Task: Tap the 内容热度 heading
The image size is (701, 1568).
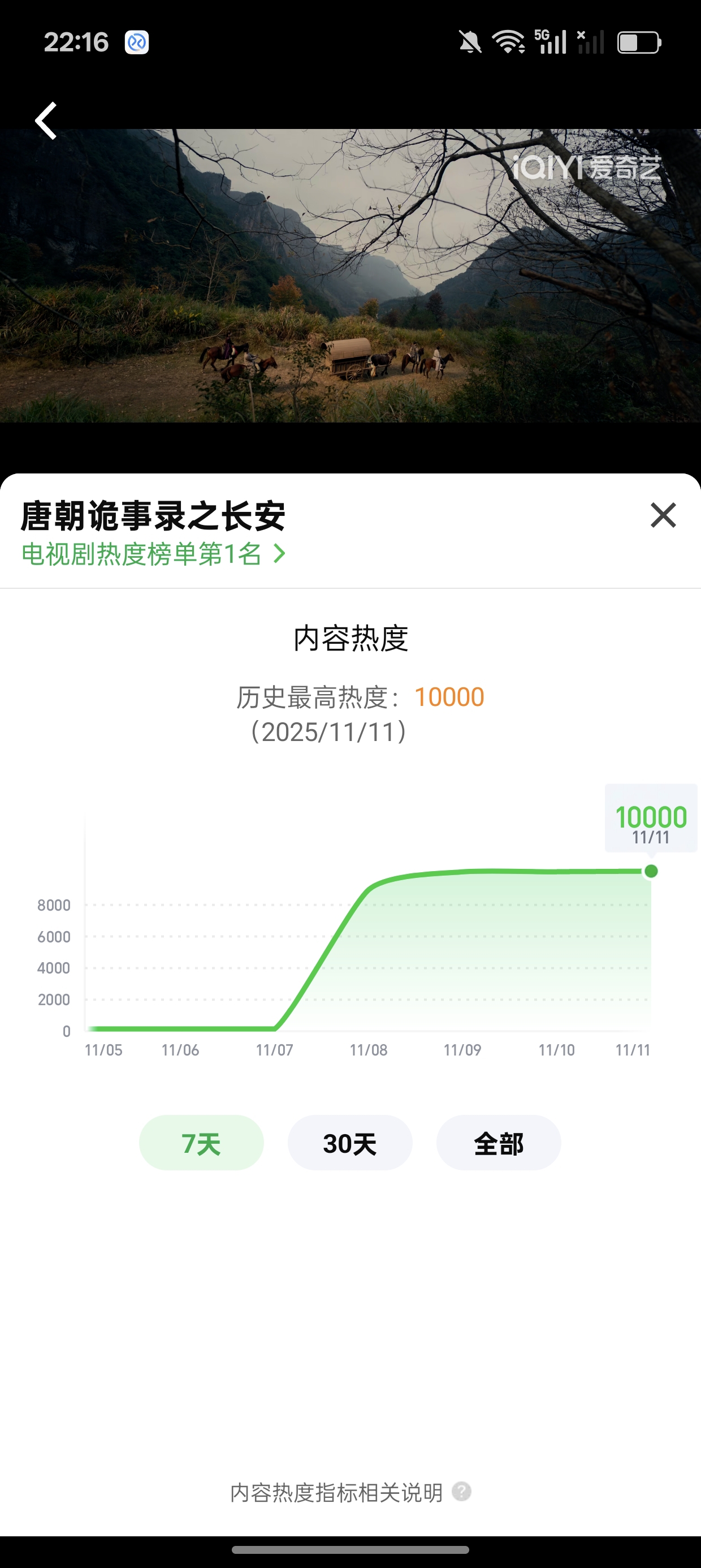Action: [x=350, y=639]
